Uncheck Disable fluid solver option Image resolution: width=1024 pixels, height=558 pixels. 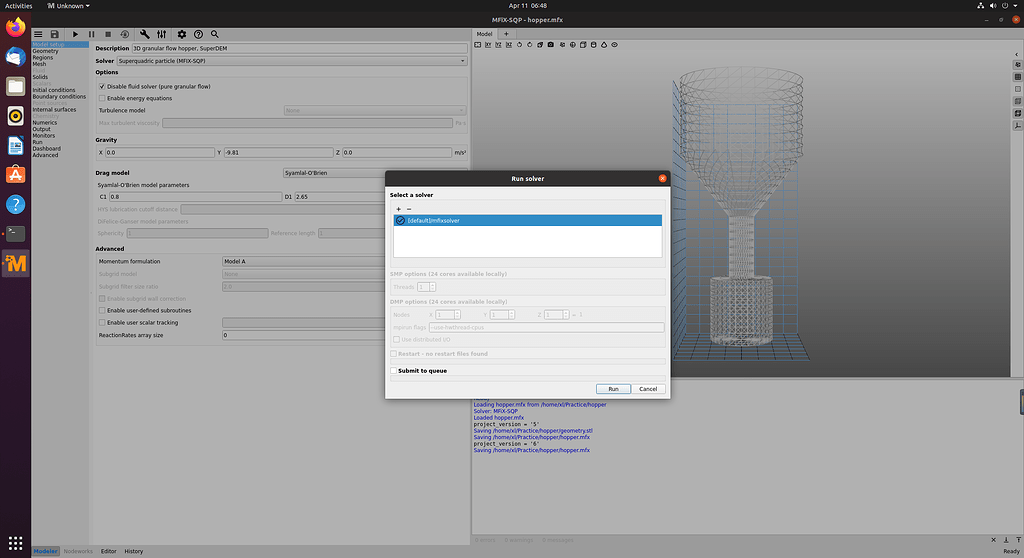point(103,87)
